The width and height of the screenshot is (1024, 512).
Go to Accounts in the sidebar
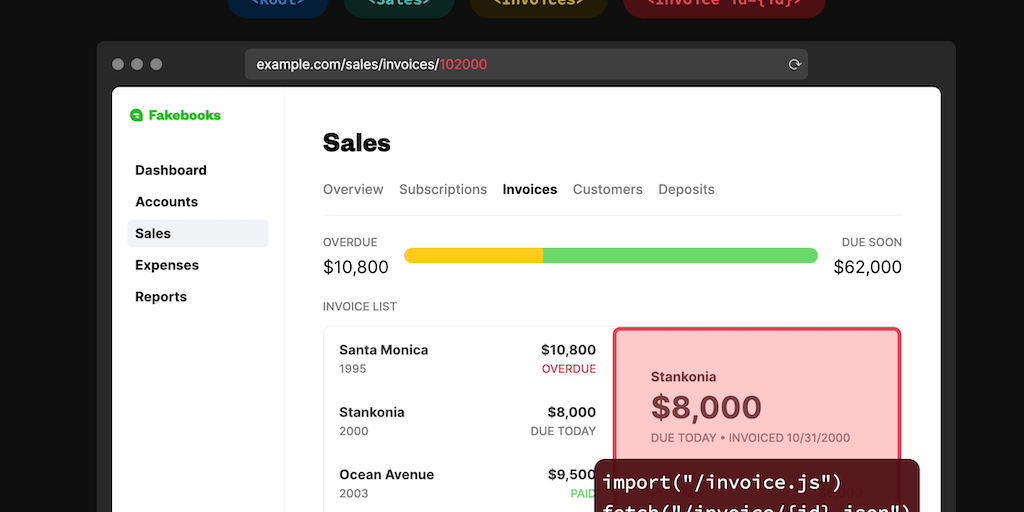167,202
